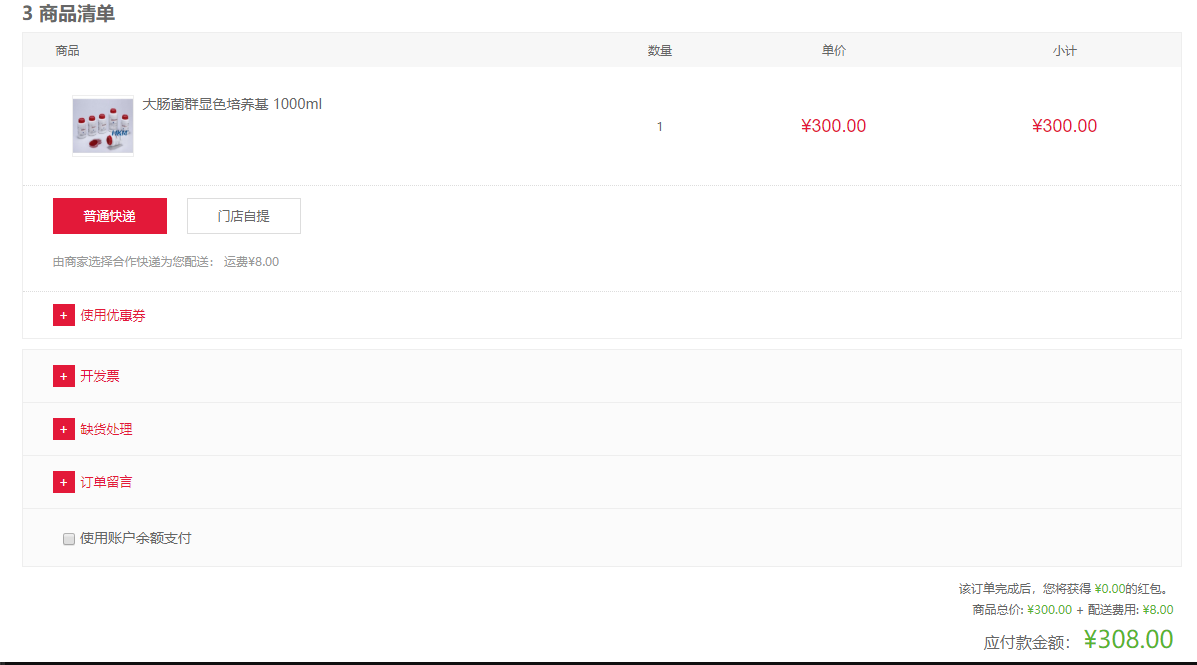
Task: Select 普通快递 delivery option
Action: 110,216
